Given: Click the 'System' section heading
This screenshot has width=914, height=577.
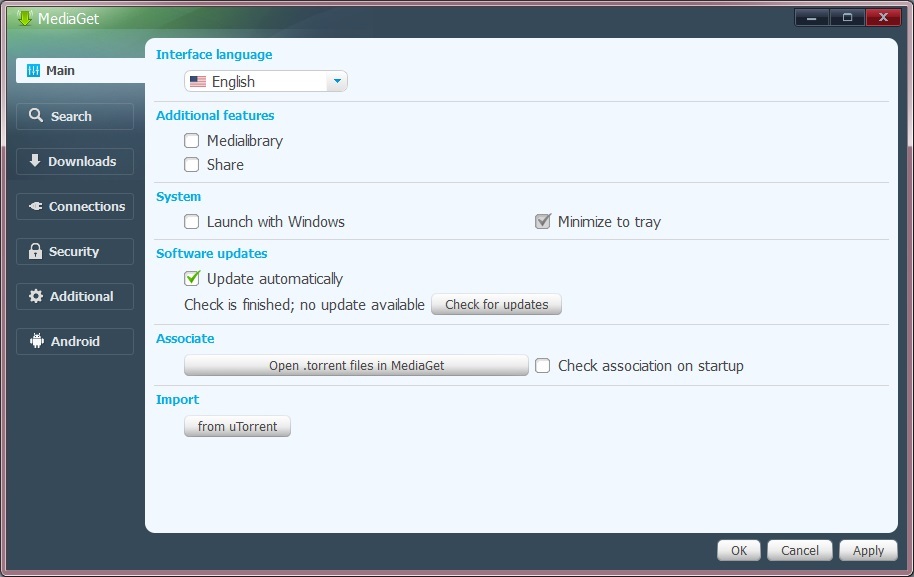Looking at the screenshot, I should tap(178, 196).
